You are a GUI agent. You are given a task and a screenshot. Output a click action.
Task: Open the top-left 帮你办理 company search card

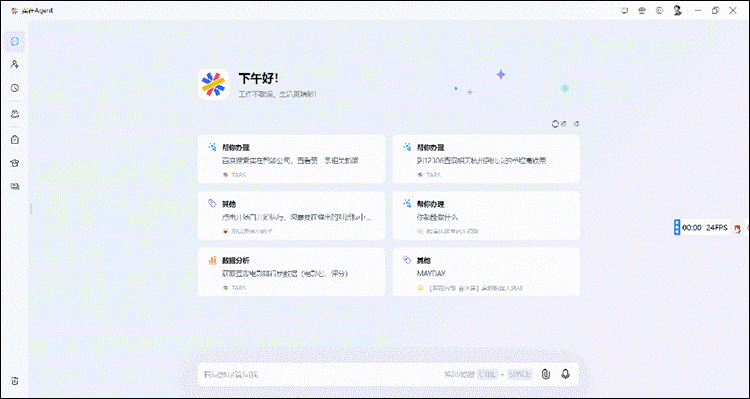pos(291,159)
